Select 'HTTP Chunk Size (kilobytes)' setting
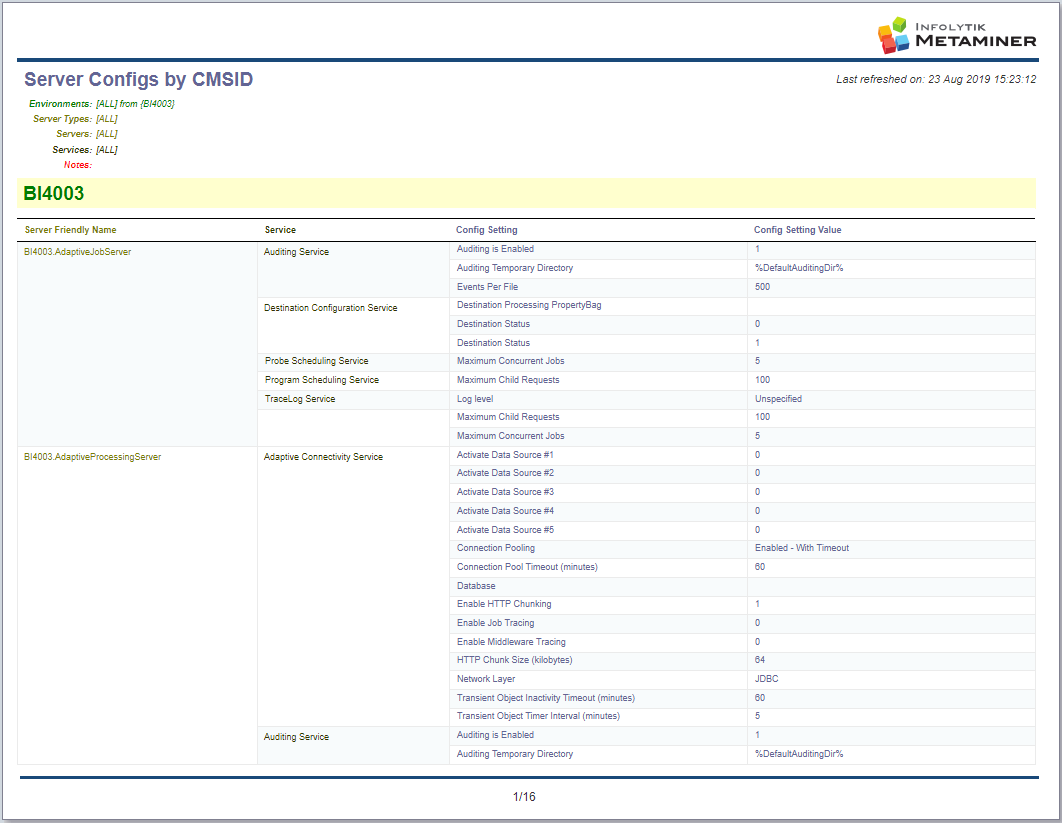 point(514,660)
